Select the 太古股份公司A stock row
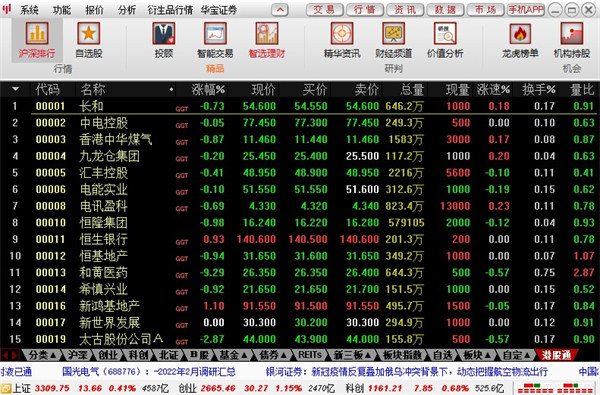 (x=300, y=339)
